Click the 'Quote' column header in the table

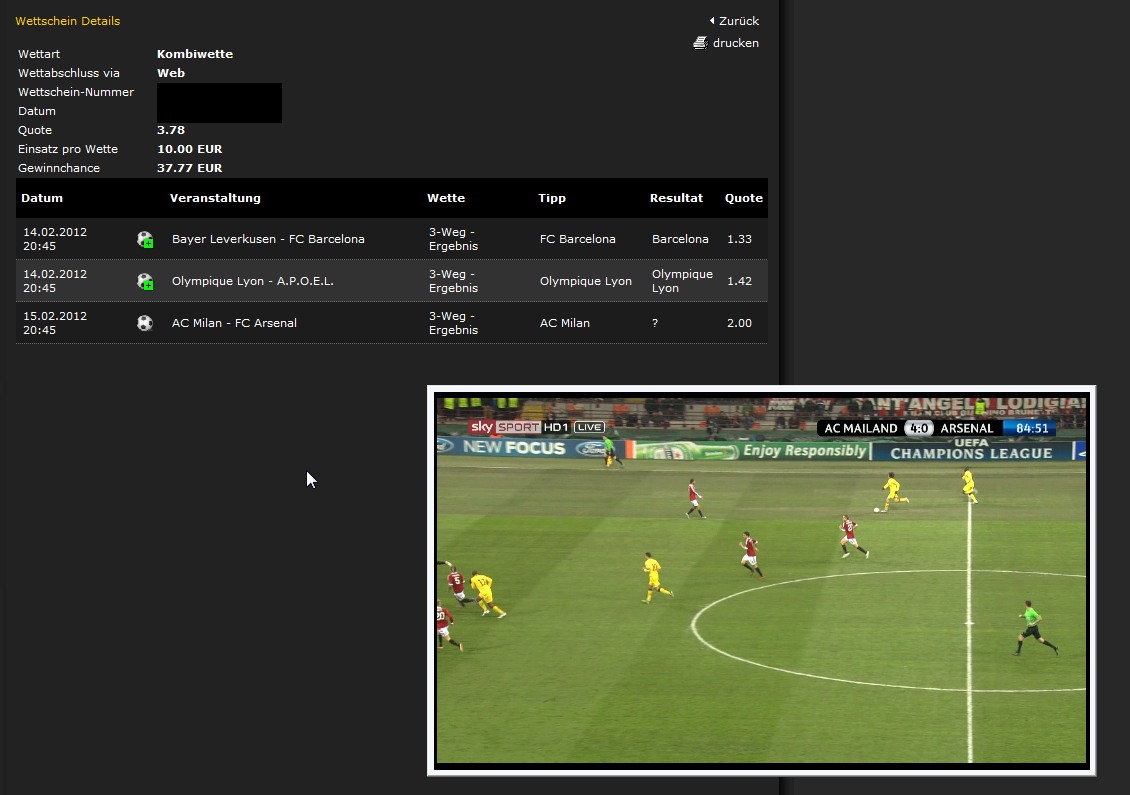point(744,198)
